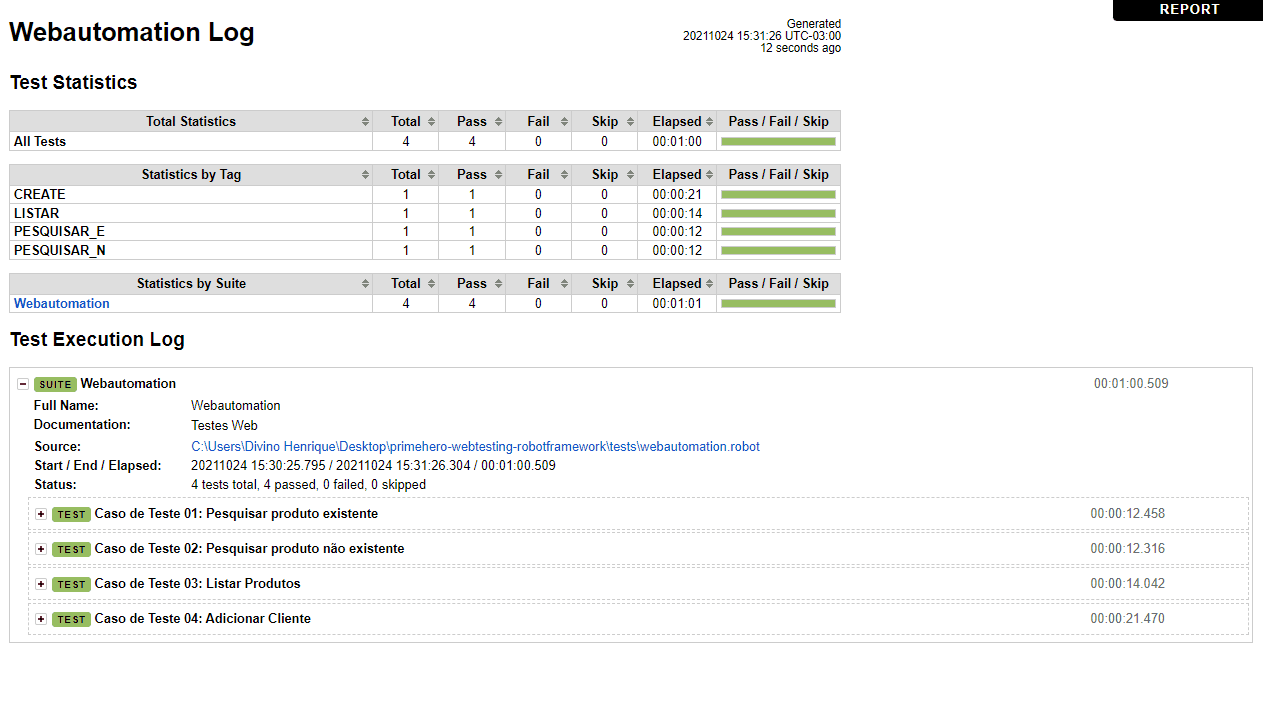Click TEST badge of Caso de Teste 01
This screenshot has height=715, width=1263.
pyautogui.click(x=71, y=514)
